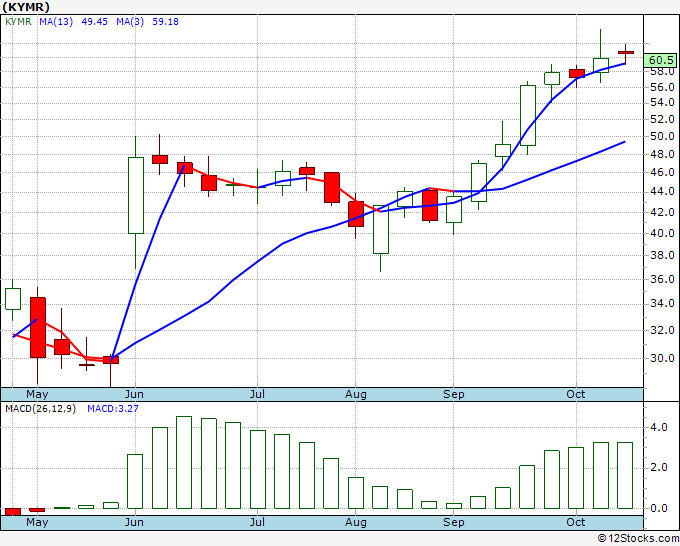Select Aug on the price chart date axis
This screenshot has height=546, width=680.
[356, 395]
